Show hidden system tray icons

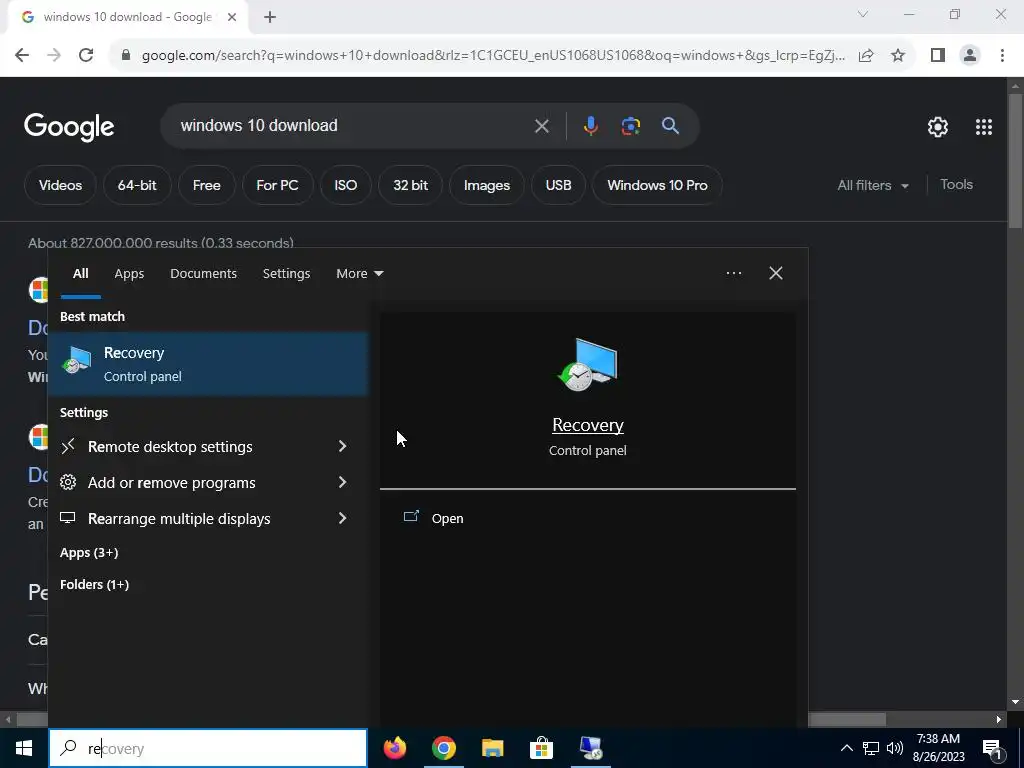[x=846, y=748]
